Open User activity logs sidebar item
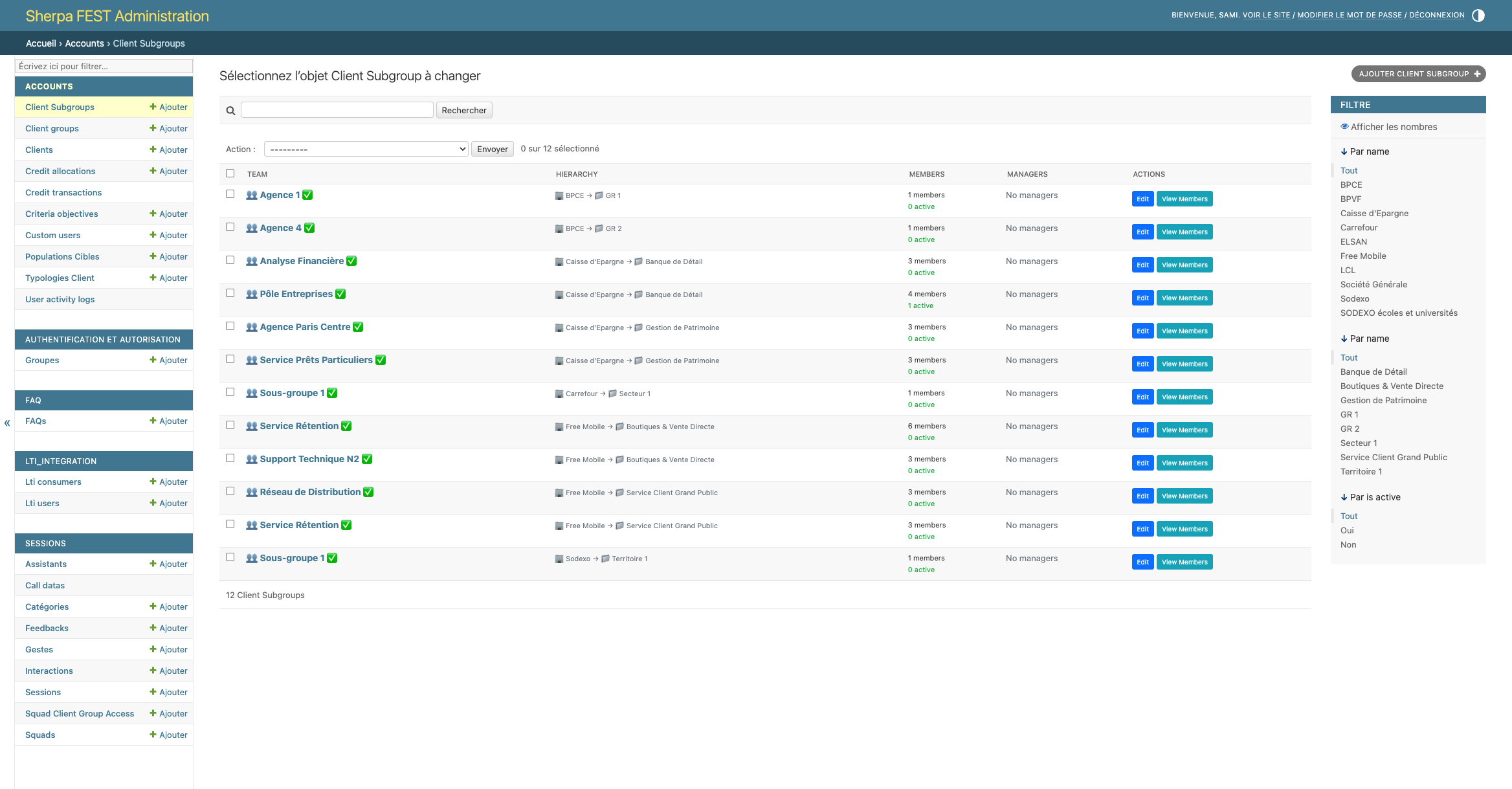Viewport: 1512px width, 789px height. pyautogui.click(x=60, y=299)
